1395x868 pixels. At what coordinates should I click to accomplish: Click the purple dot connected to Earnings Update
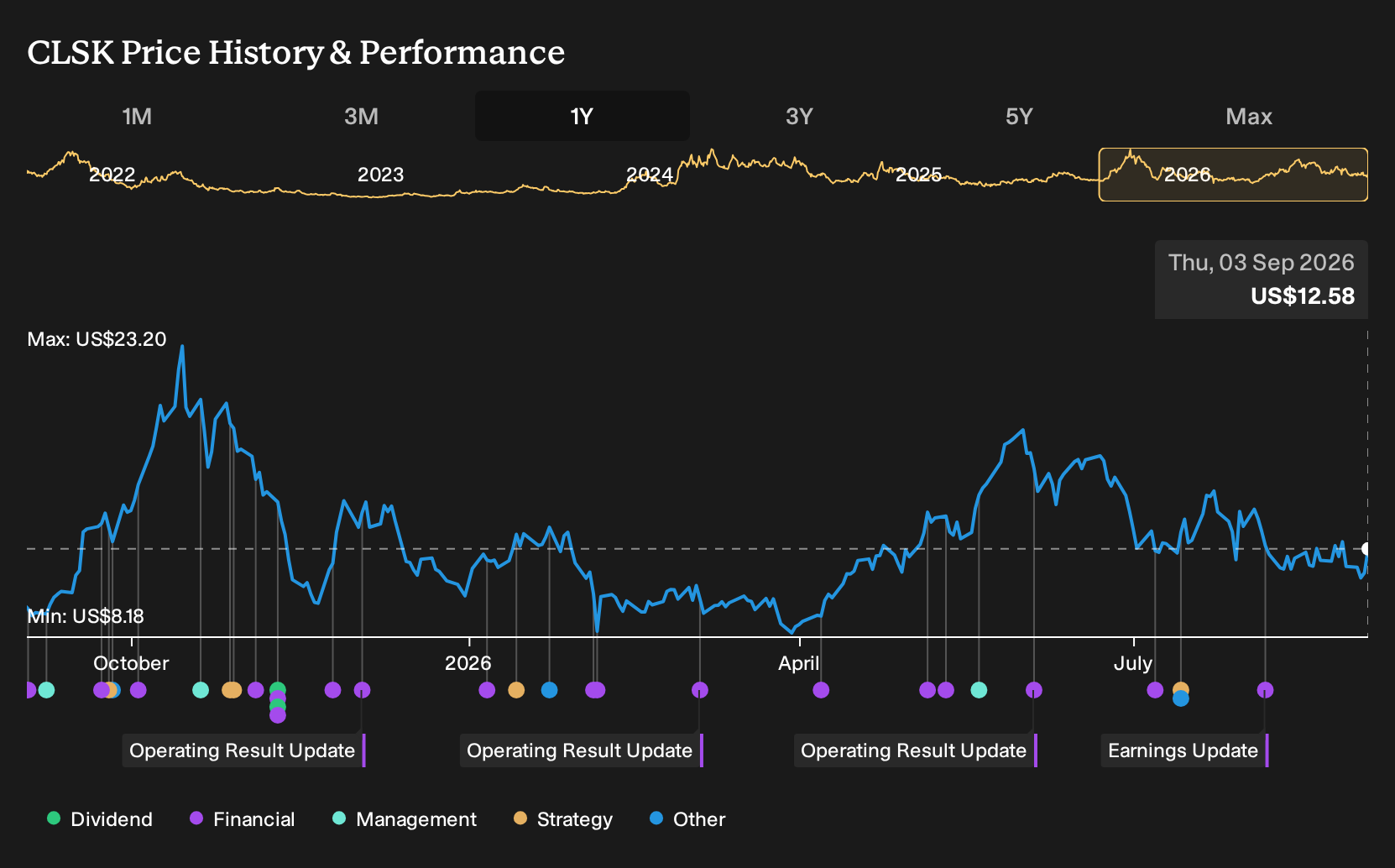click(1266, 690)
